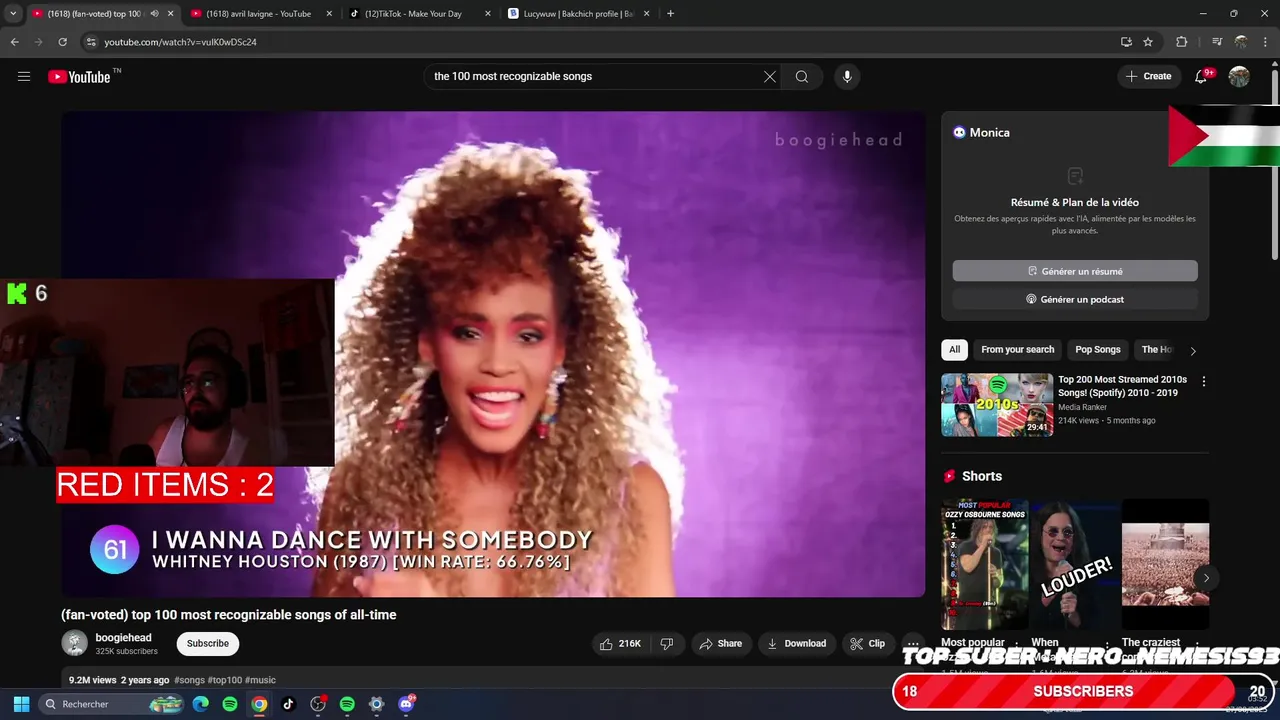
Task: Open Discord from the taskbar
Action: [406, 704]
